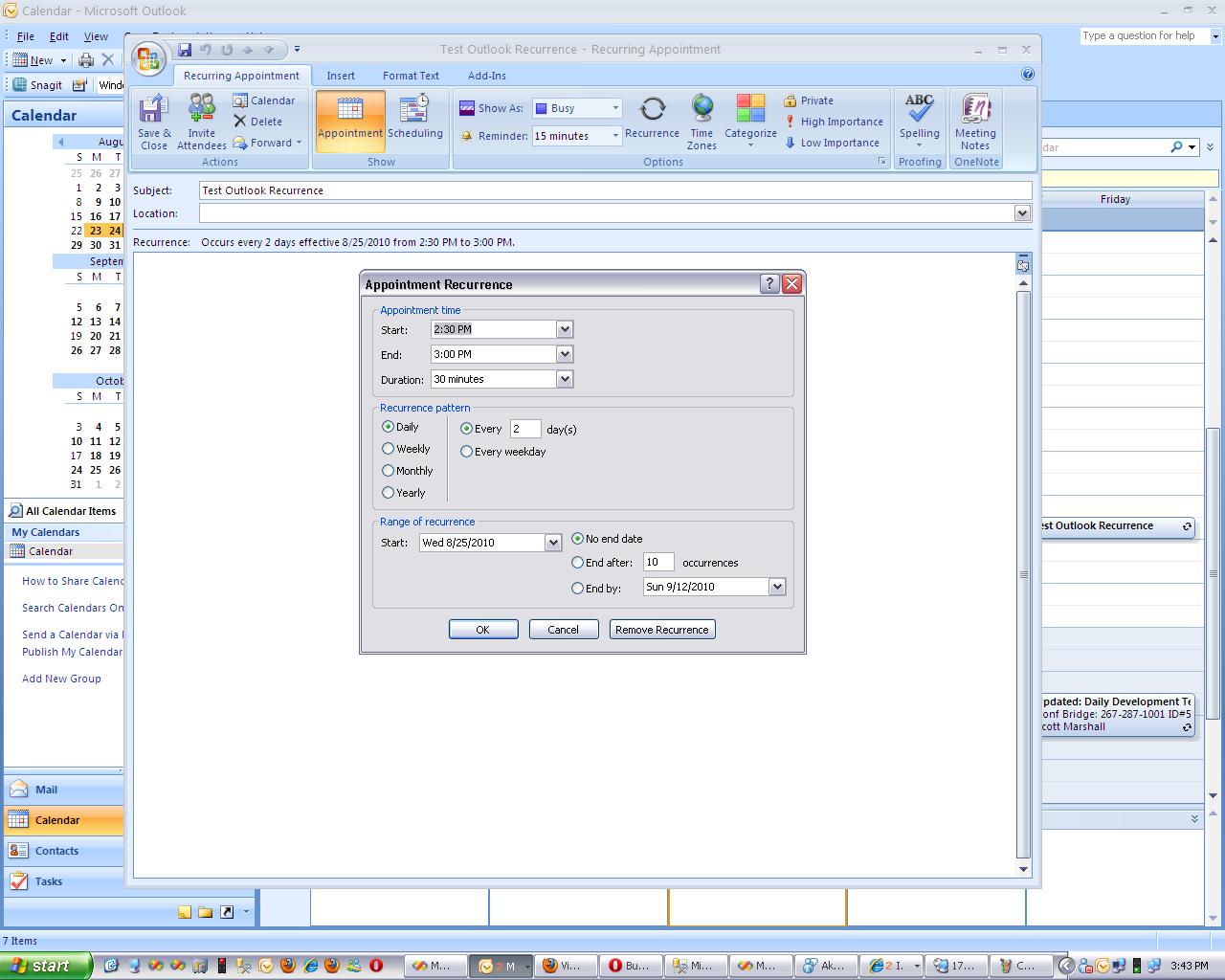
Task: Click the Delete appointment icon
Action: (x=258, y=122)
